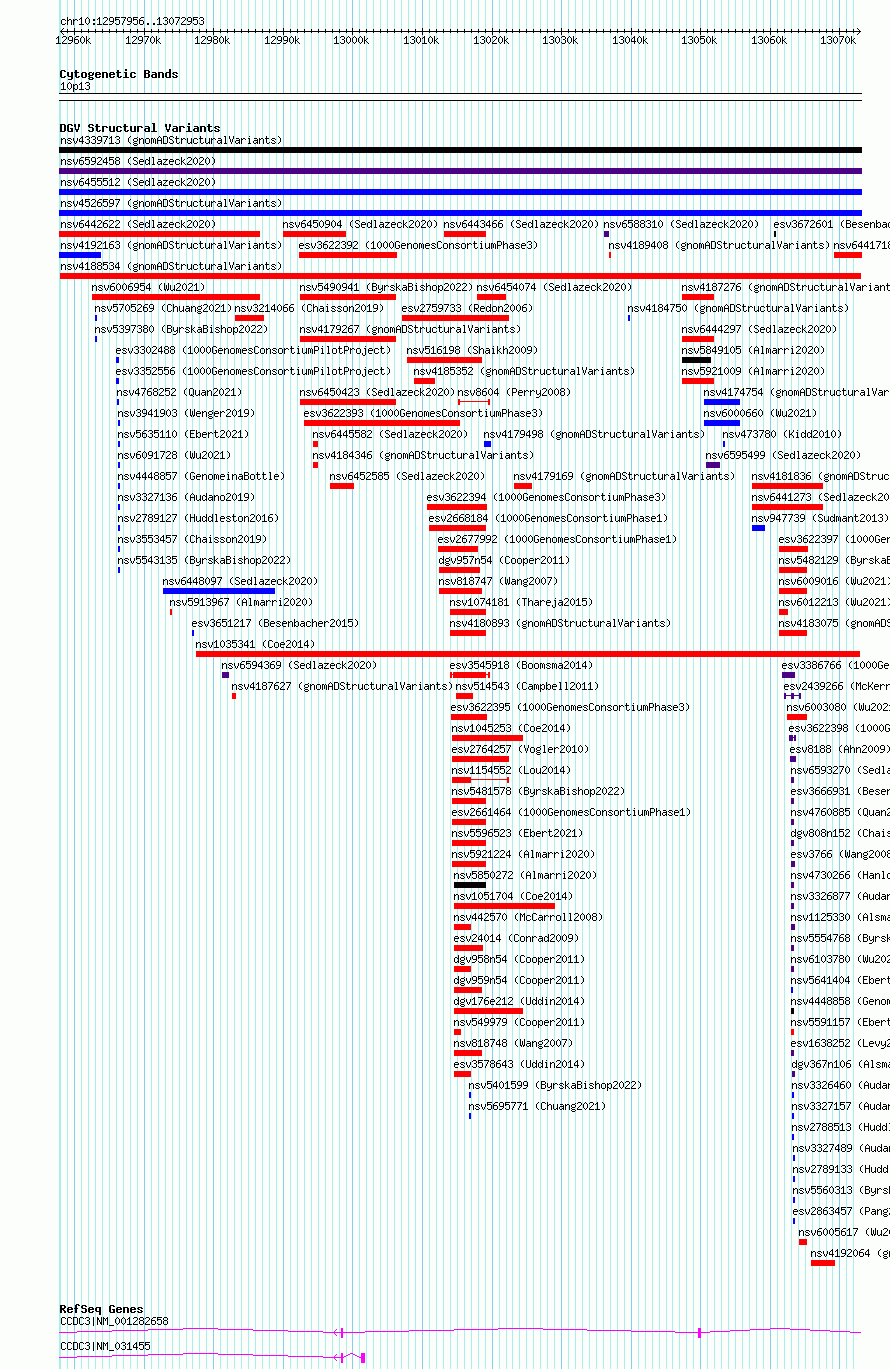Click nsv4448857 (GenomeinaBottle) label
Viewport: 890px width, 1369px height.
coord(200,476)
